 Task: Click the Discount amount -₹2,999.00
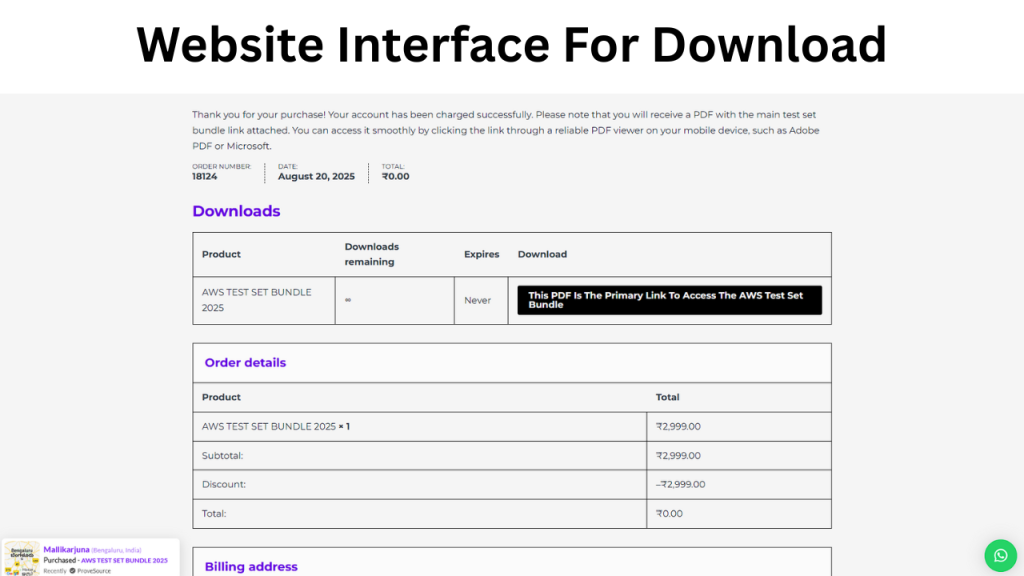(x=680, y=484)
